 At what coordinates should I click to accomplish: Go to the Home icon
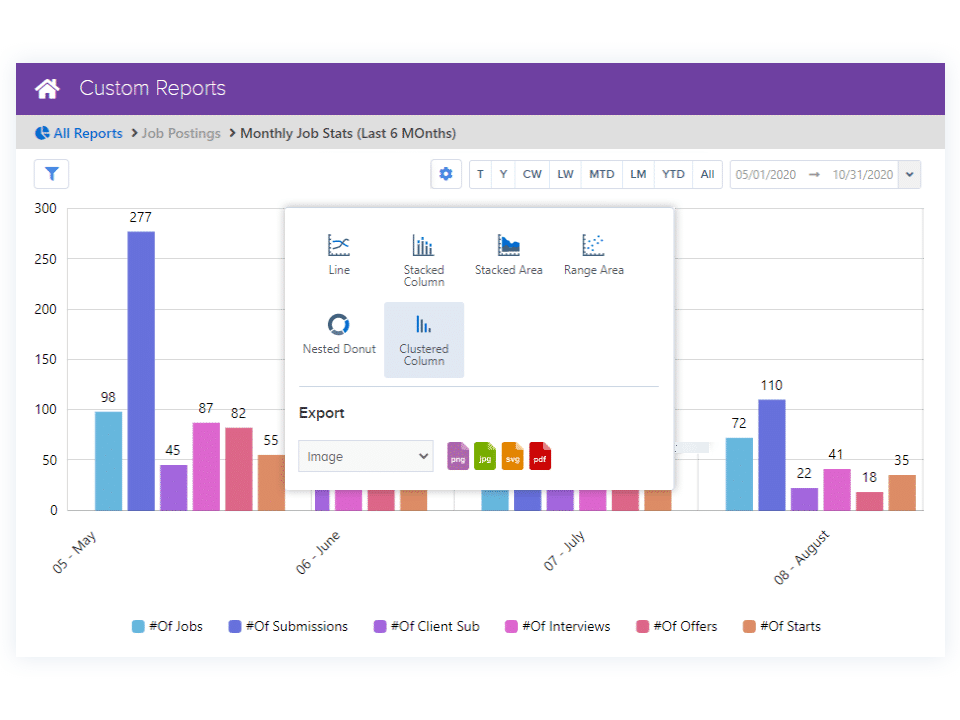47,89
